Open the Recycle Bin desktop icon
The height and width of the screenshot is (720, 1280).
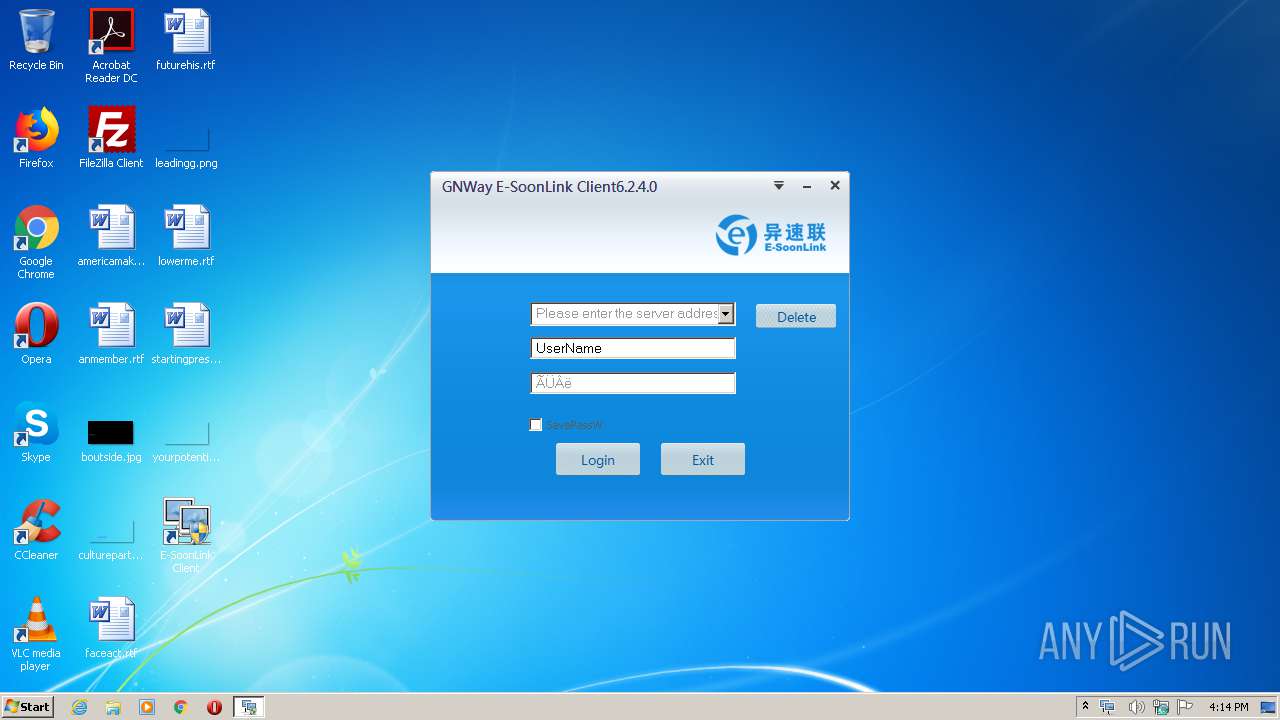(36, 40)
